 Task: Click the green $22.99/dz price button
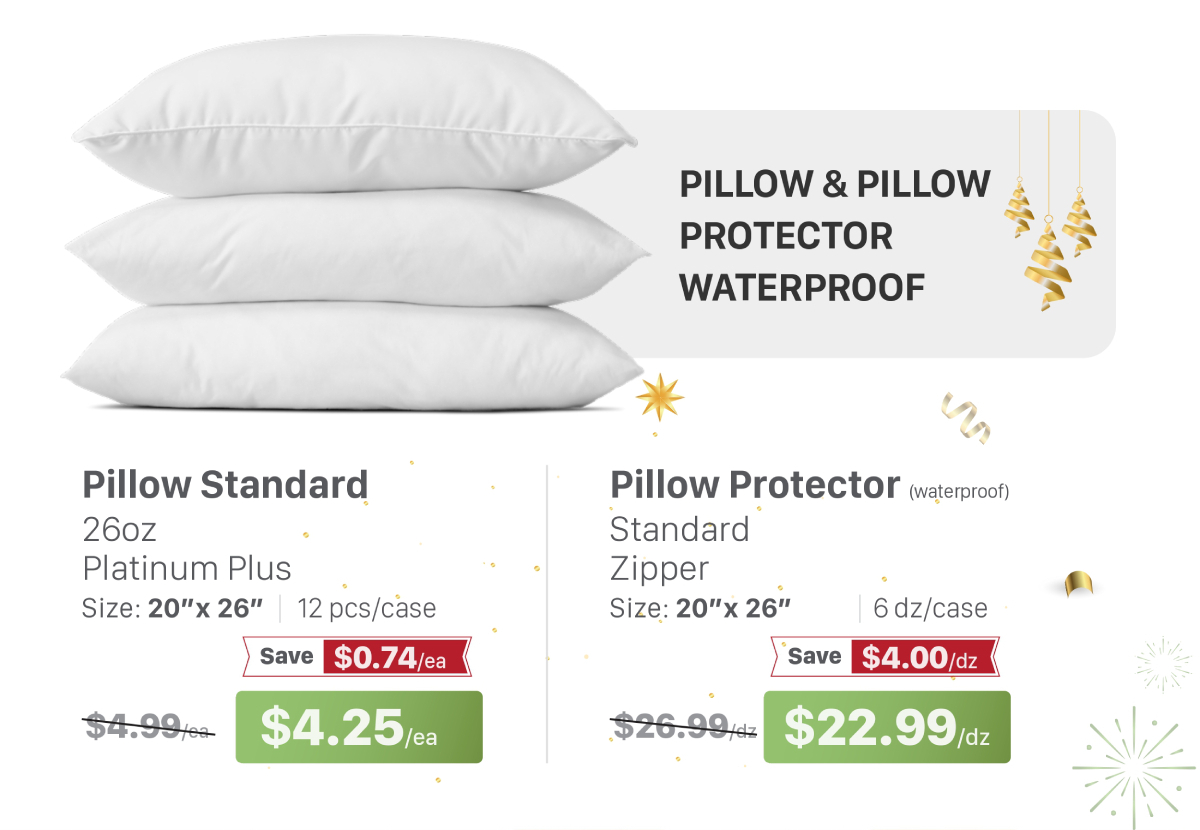point(887,727)
